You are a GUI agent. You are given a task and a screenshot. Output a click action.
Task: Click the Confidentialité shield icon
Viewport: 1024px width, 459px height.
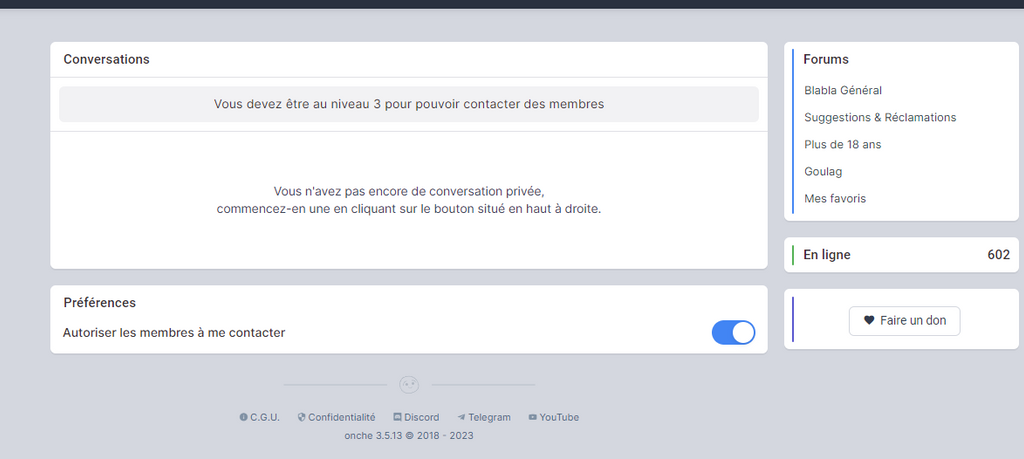pyautogui.click(x=301, y=417)
